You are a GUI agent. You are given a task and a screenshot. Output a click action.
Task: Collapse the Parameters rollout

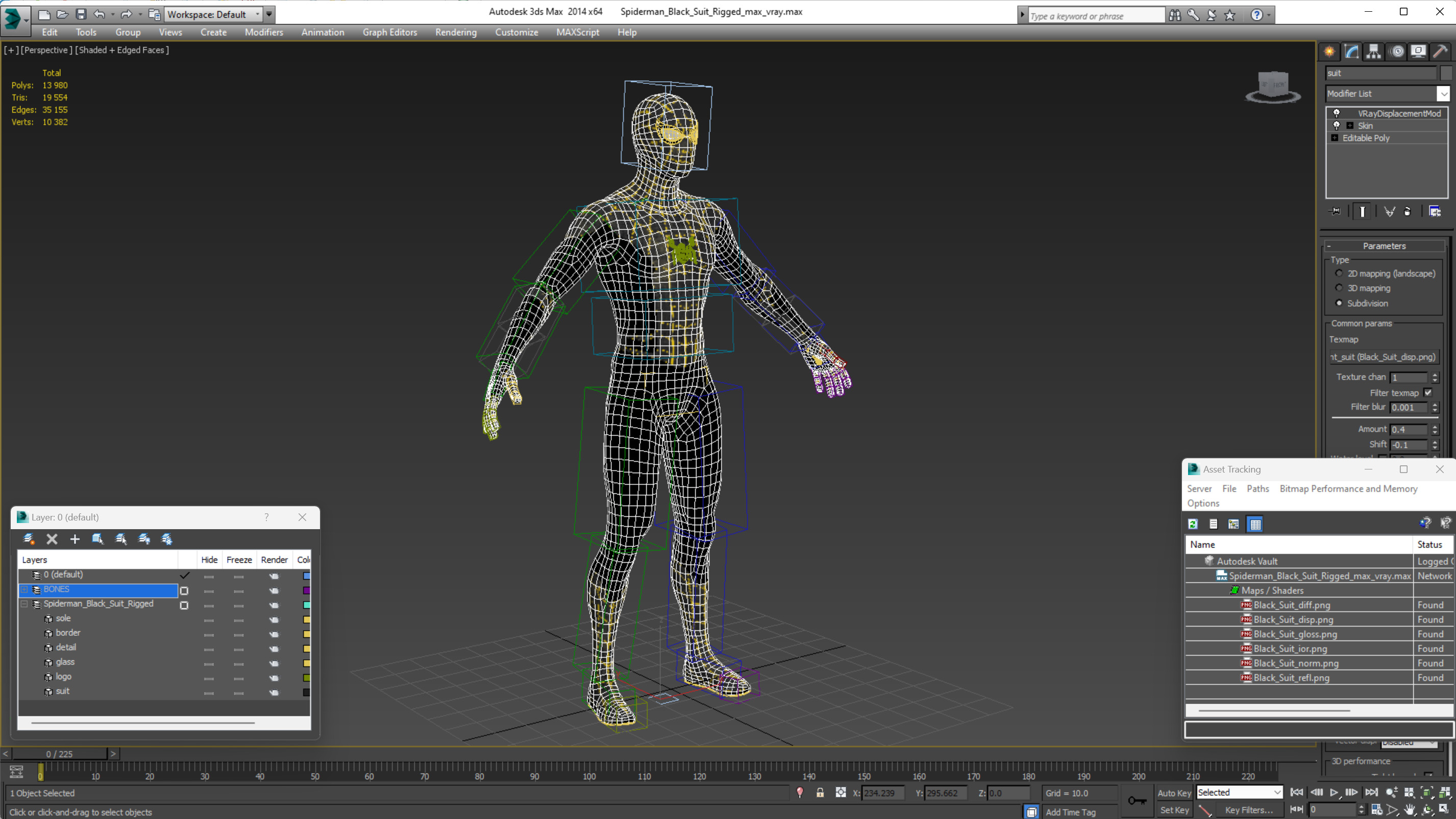(1384, 246)
